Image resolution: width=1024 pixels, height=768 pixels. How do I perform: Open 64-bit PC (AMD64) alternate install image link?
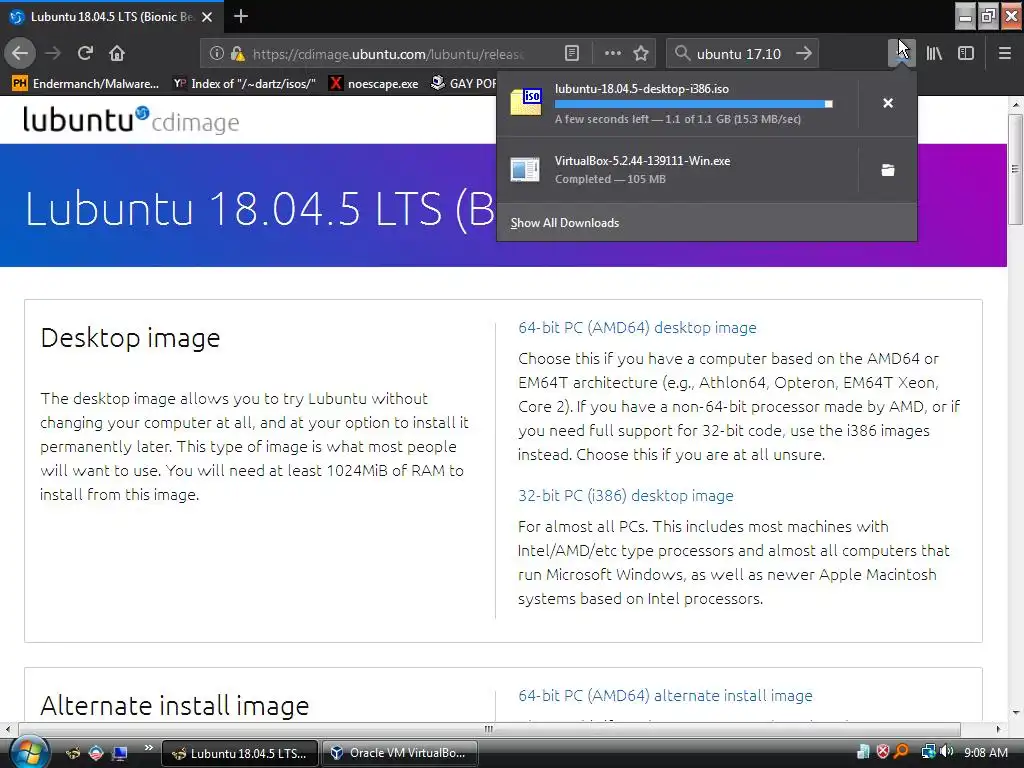click(x=665, y=696)
